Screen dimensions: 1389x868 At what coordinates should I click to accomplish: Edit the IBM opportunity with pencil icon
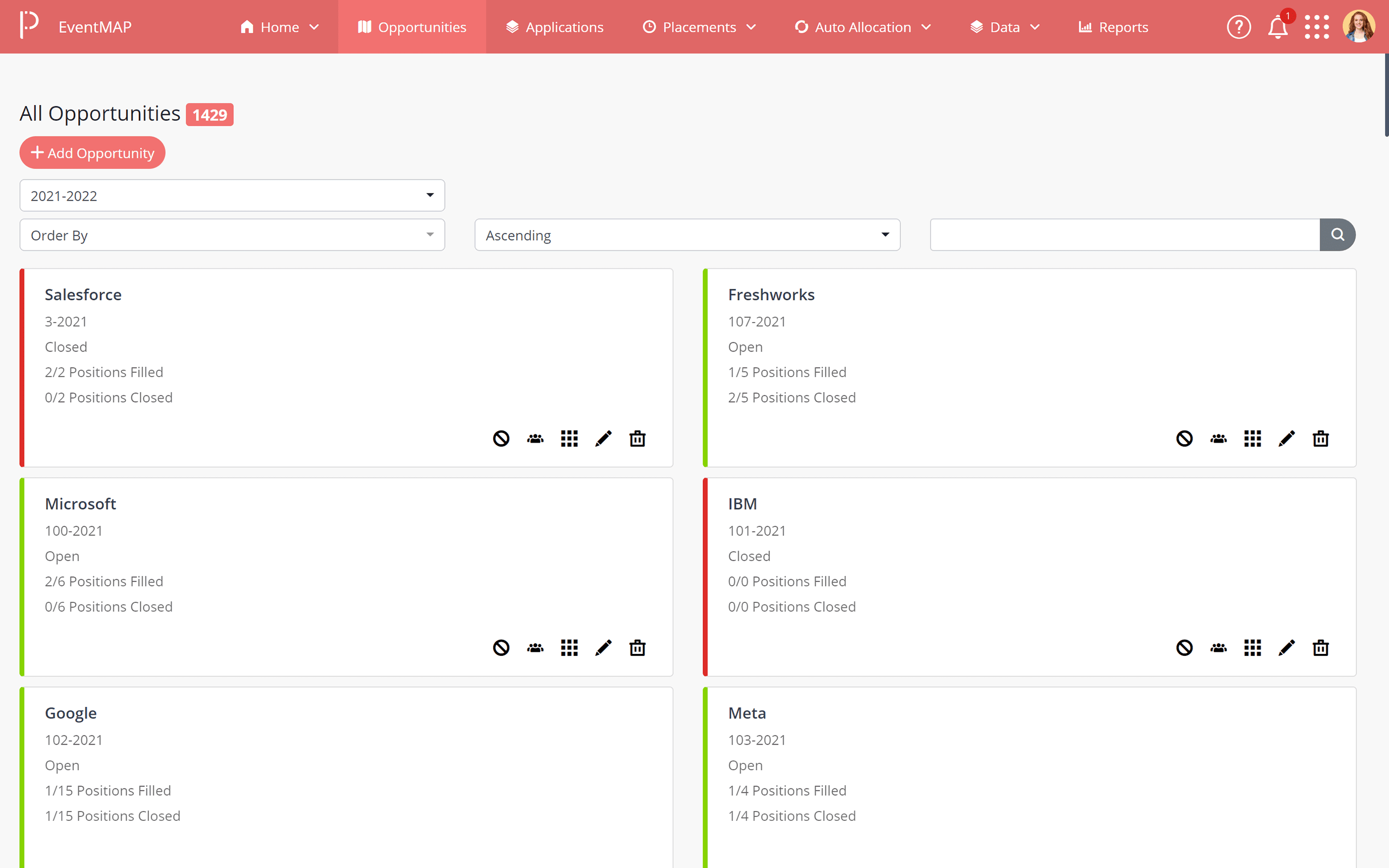pos(1286,648)
